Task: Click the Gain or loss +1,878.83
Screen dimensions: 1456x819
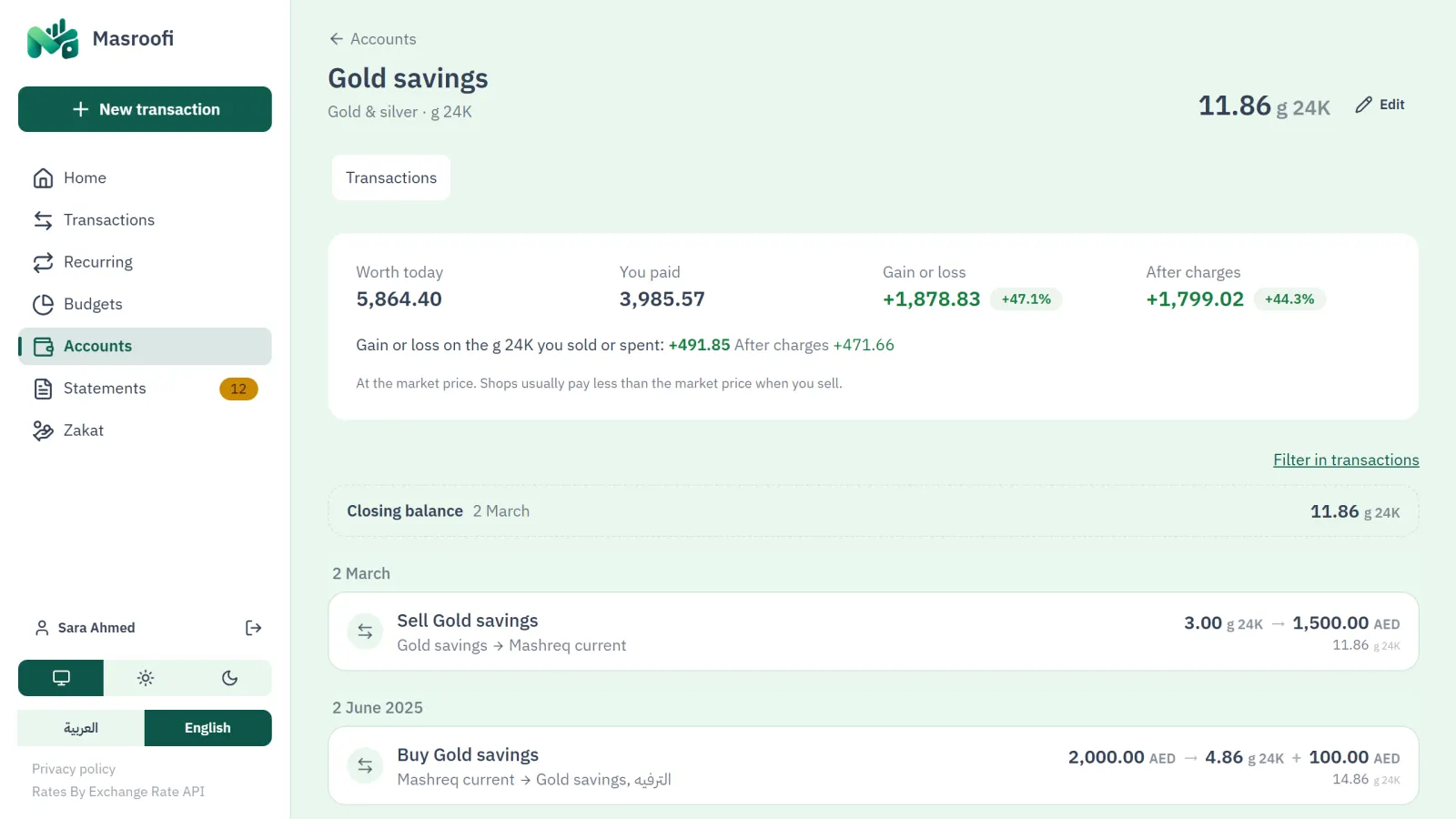Action: pos(932,299)
